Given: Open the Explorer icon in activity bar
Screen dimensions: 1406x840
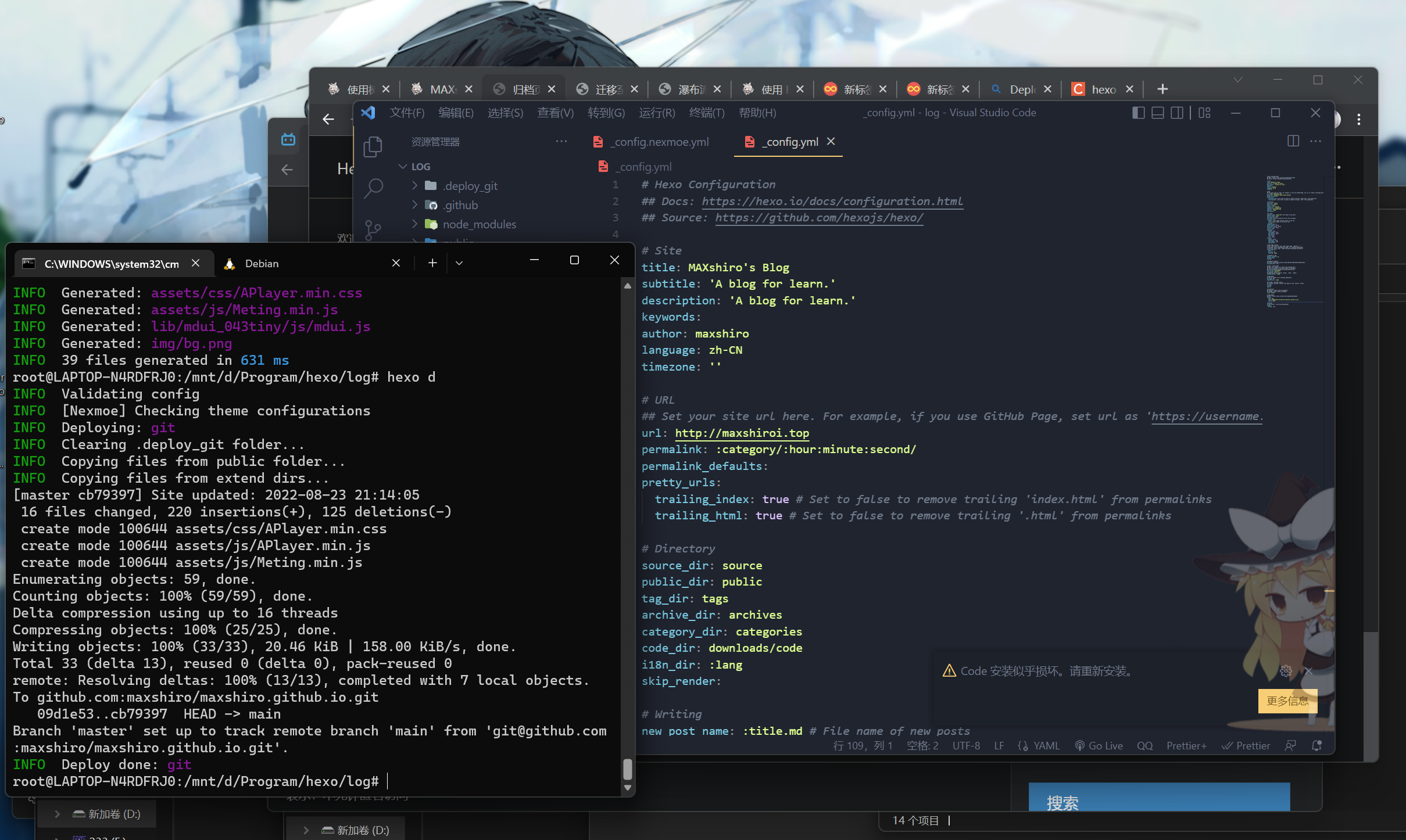Looking at the screenshot, I should tap(373, 146).
